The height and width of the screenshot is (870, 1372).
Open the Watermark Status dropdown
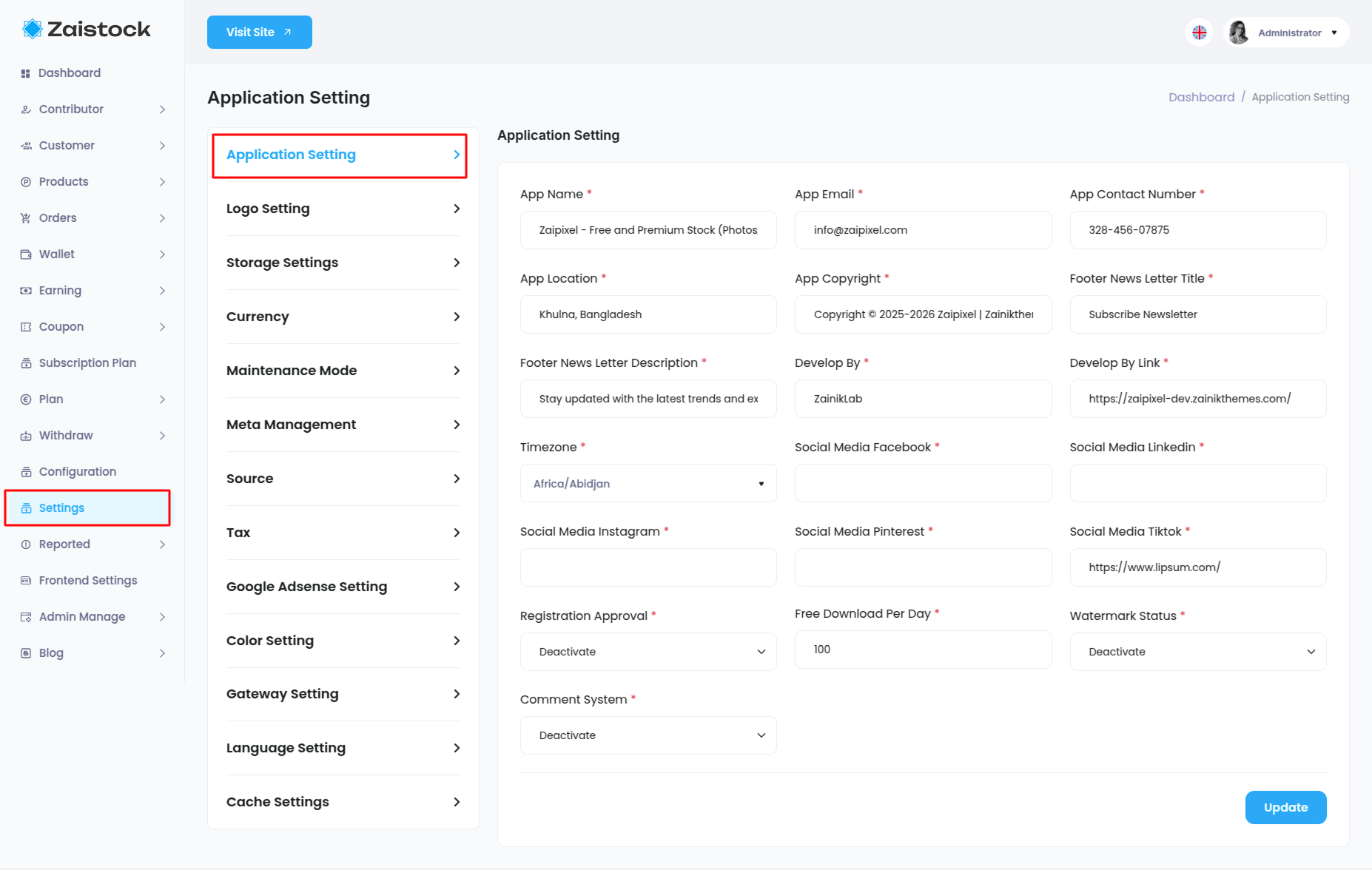click(1198, 652)
